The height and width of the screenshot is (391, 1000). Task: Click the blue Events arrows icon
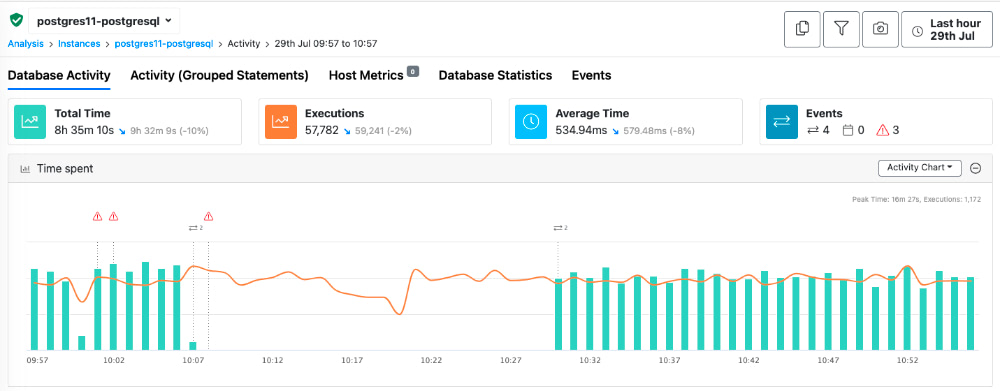pyautogui.click(x=782, y=122)
